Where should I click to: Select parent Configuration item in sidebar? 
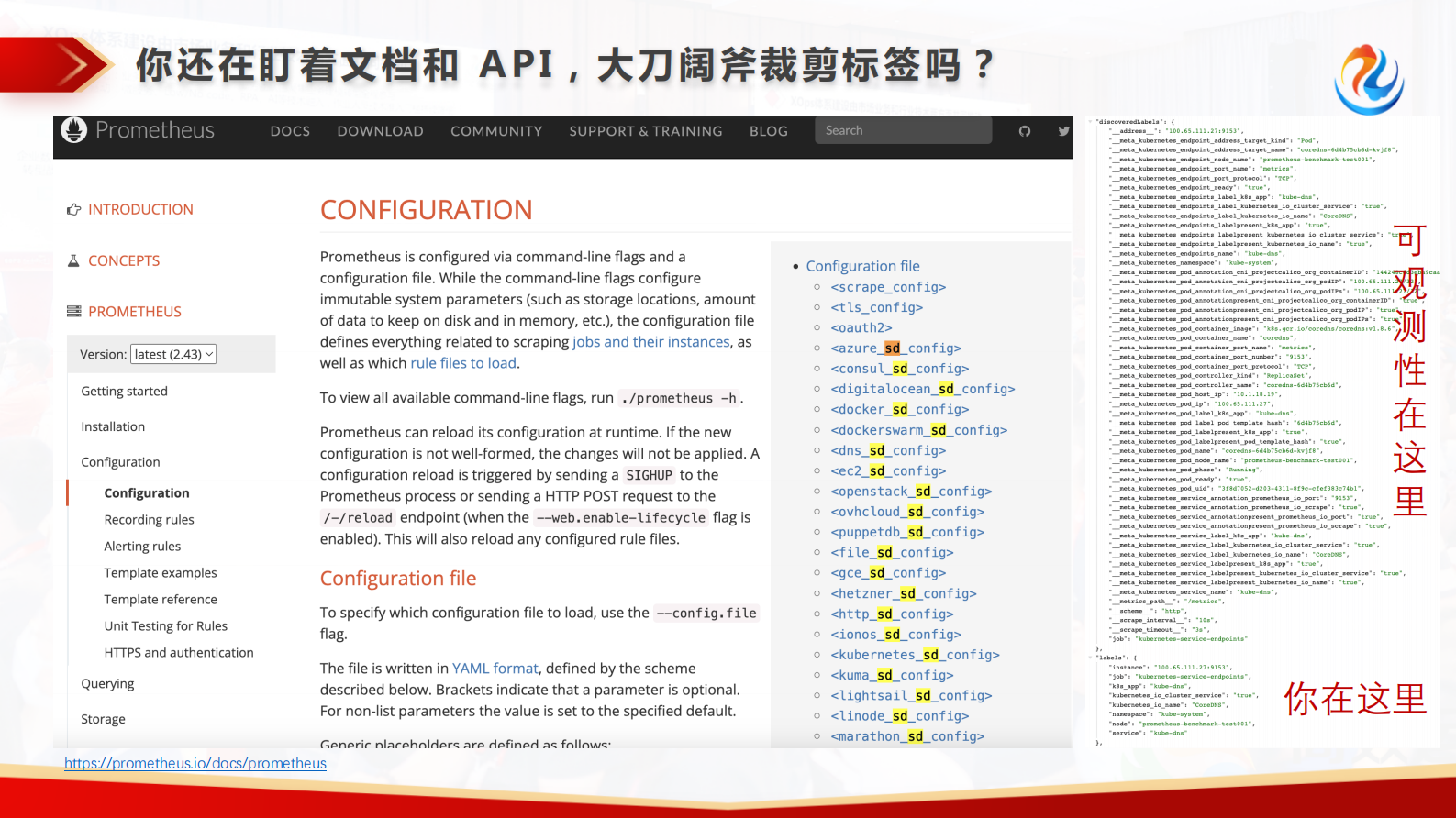pyautogui.click(x=120, y=462)
